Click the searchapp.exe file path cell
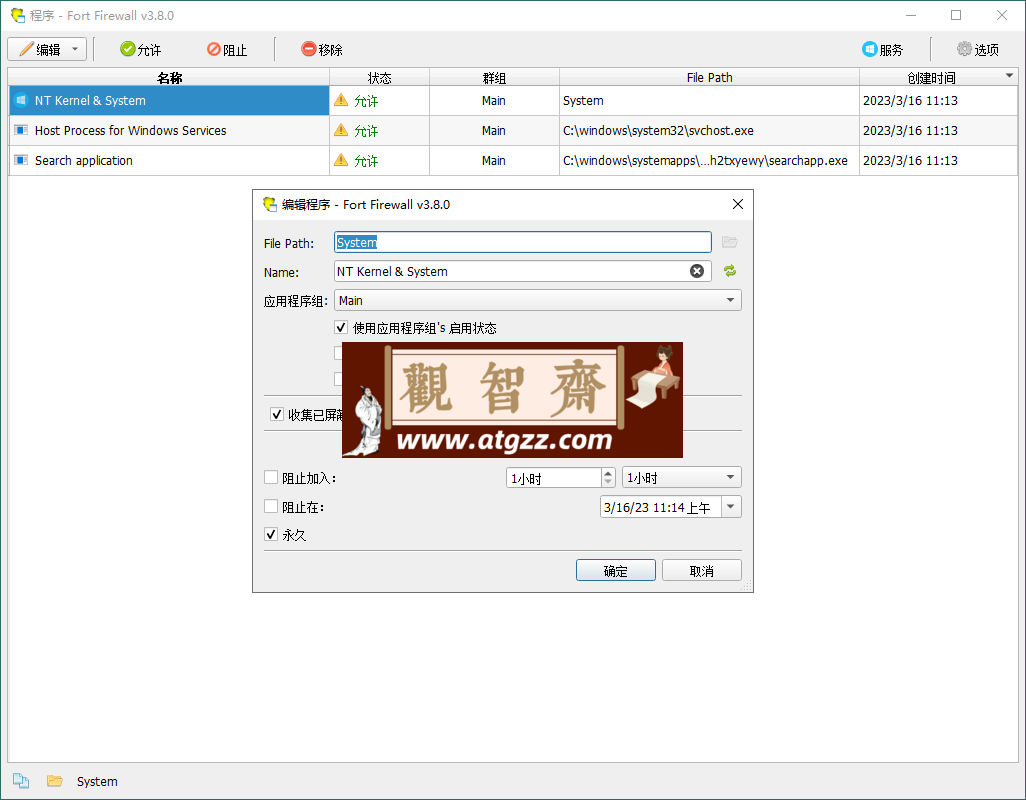The image size is (1026, 800). (x=709, y=161)
